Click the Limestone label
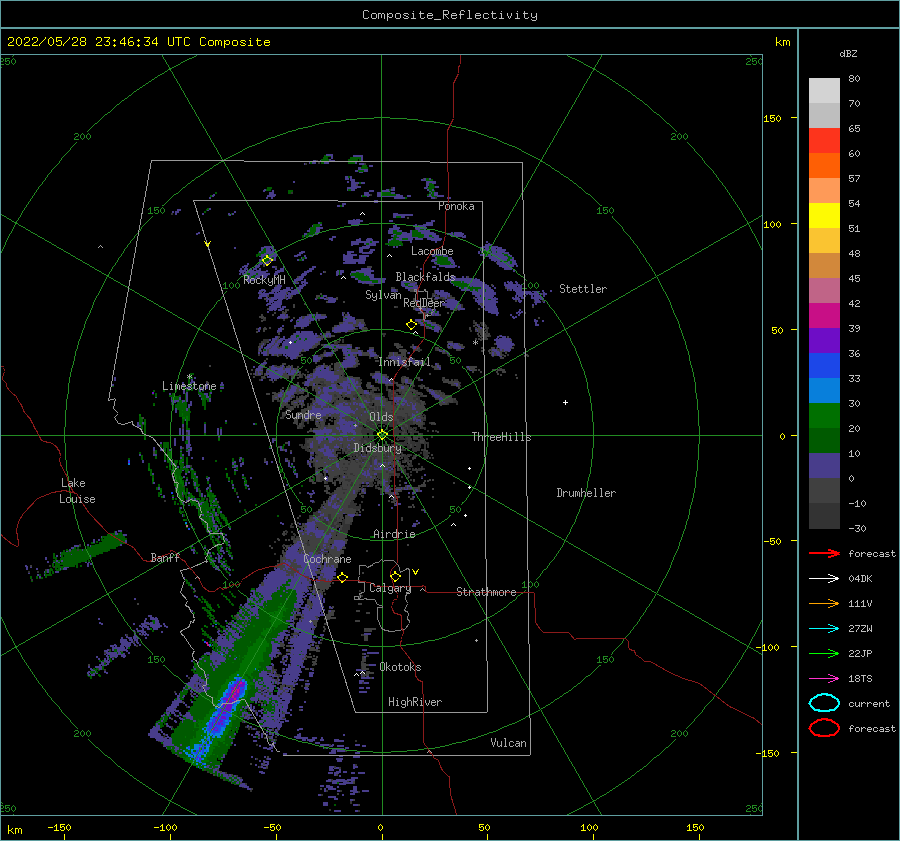The width and height of the screenshot is (900, 841). click(x=189, y=386)
